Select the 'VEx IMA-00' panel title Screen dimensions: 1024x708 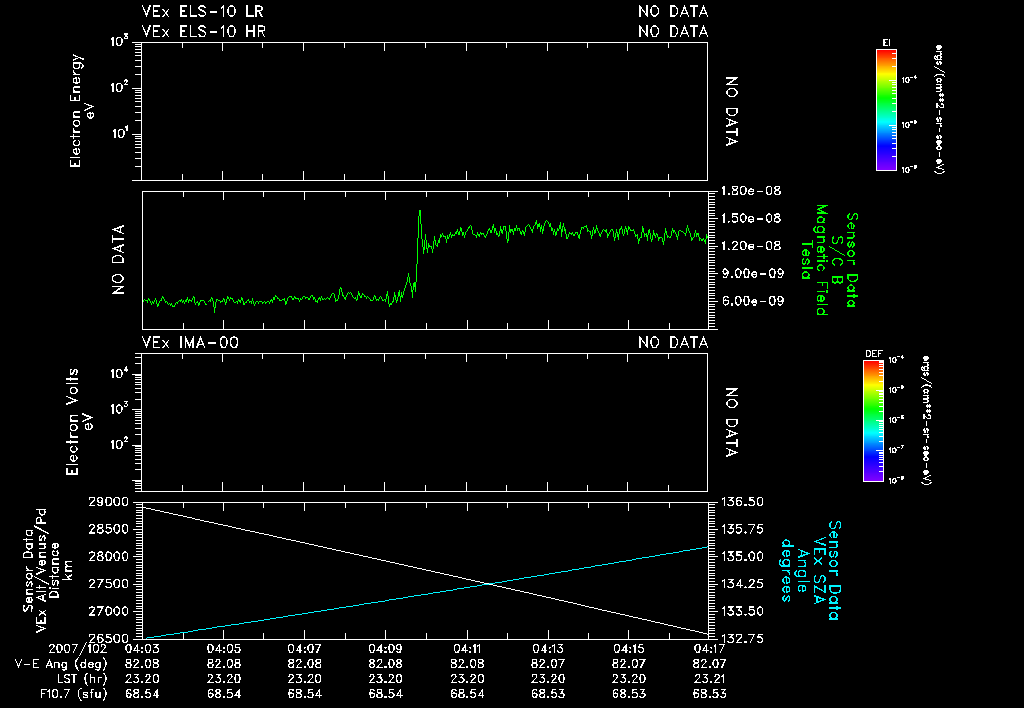point(190,343)
